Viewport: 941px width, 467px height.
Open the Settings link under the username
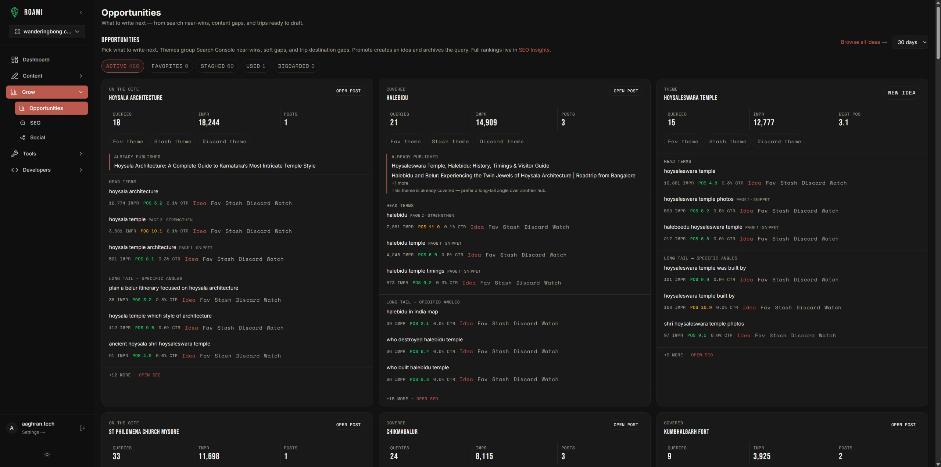pyautogui.click(x=33, y=432)
